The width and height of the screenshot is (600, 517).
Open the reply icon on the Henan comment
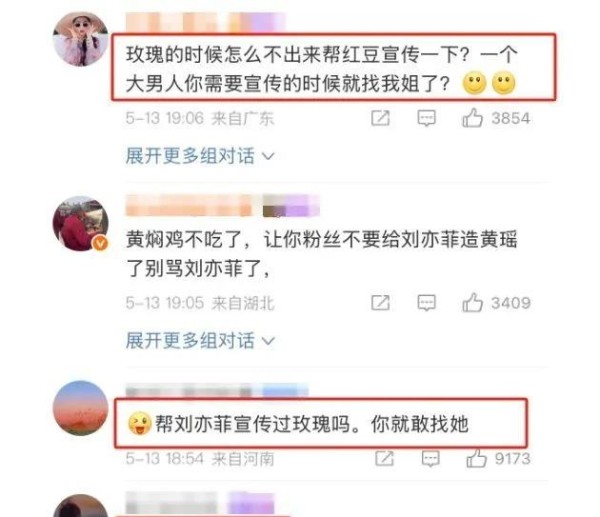[430, 458]
